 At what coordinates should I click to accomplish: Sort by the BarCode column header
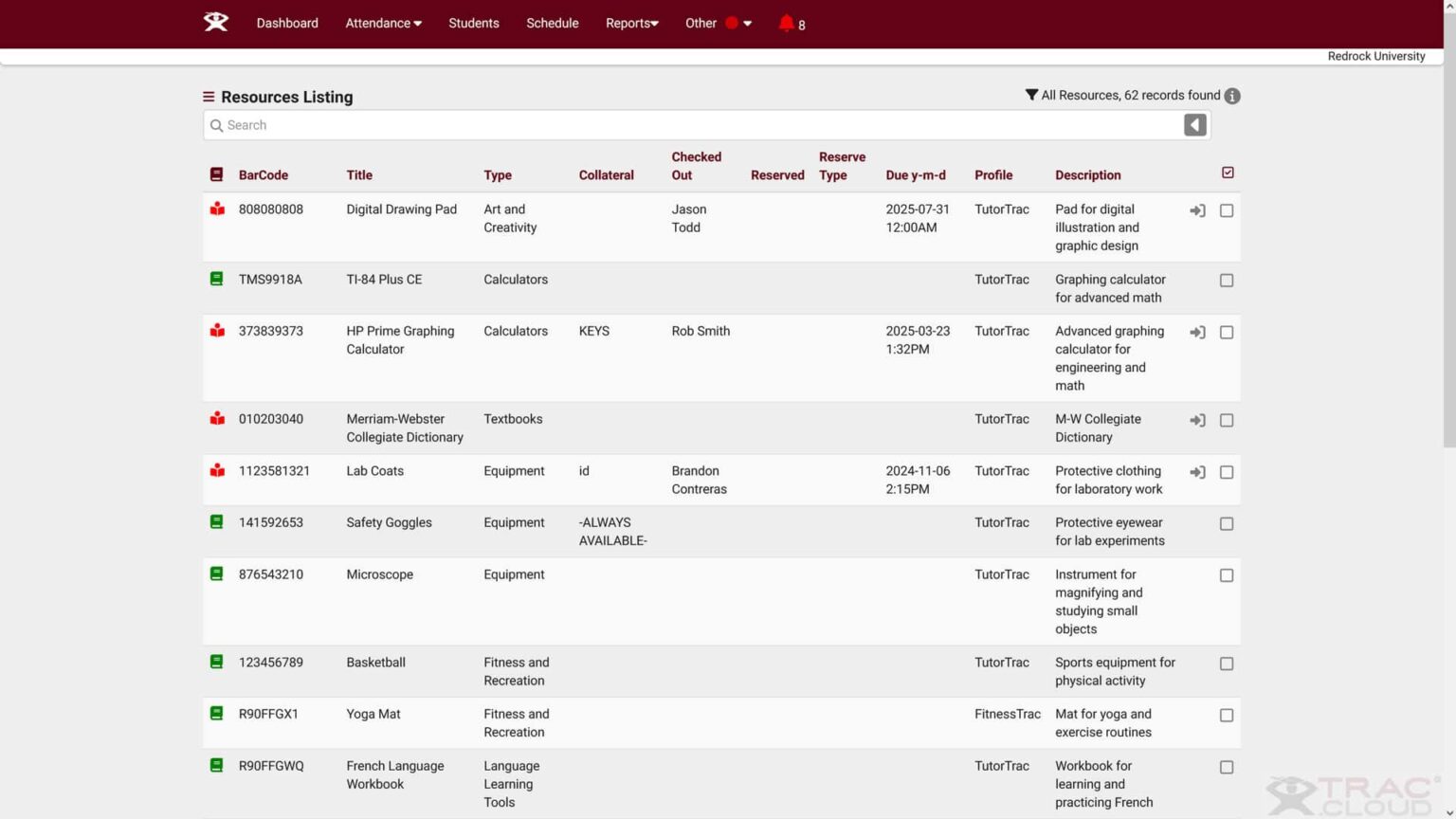pos(263,175)
